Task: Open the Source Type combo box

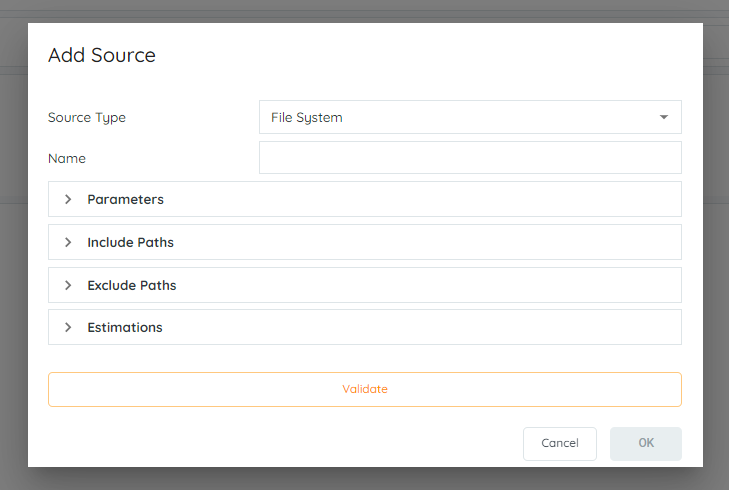Action: 470,117
